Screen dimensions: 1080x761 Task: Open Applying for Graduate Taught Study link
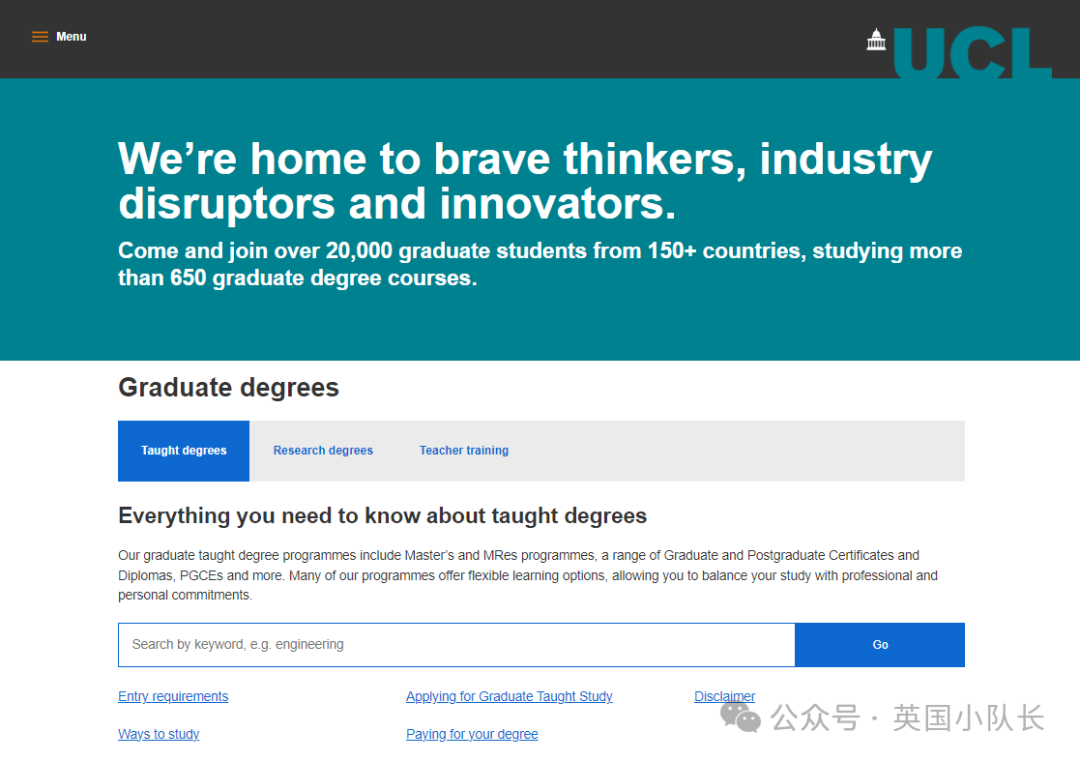pyautogui.click(x=509, y=696)
